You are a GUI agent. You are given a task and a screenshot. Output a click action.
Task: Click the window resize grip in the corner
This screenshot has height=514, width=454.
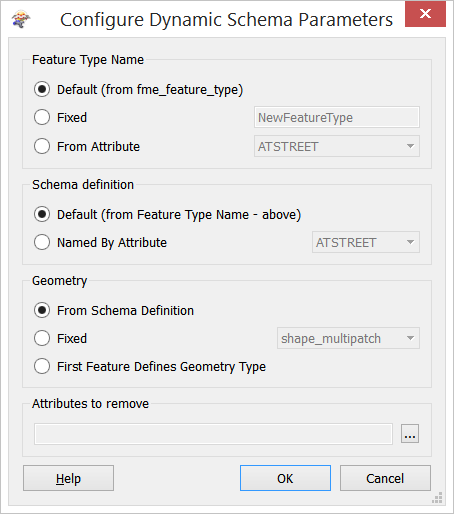coord(437,497)
